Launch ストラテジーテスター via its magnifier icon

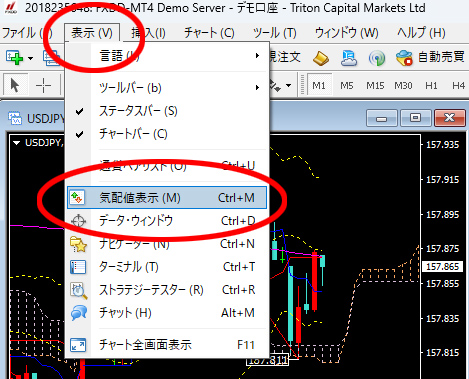[78, 290]
